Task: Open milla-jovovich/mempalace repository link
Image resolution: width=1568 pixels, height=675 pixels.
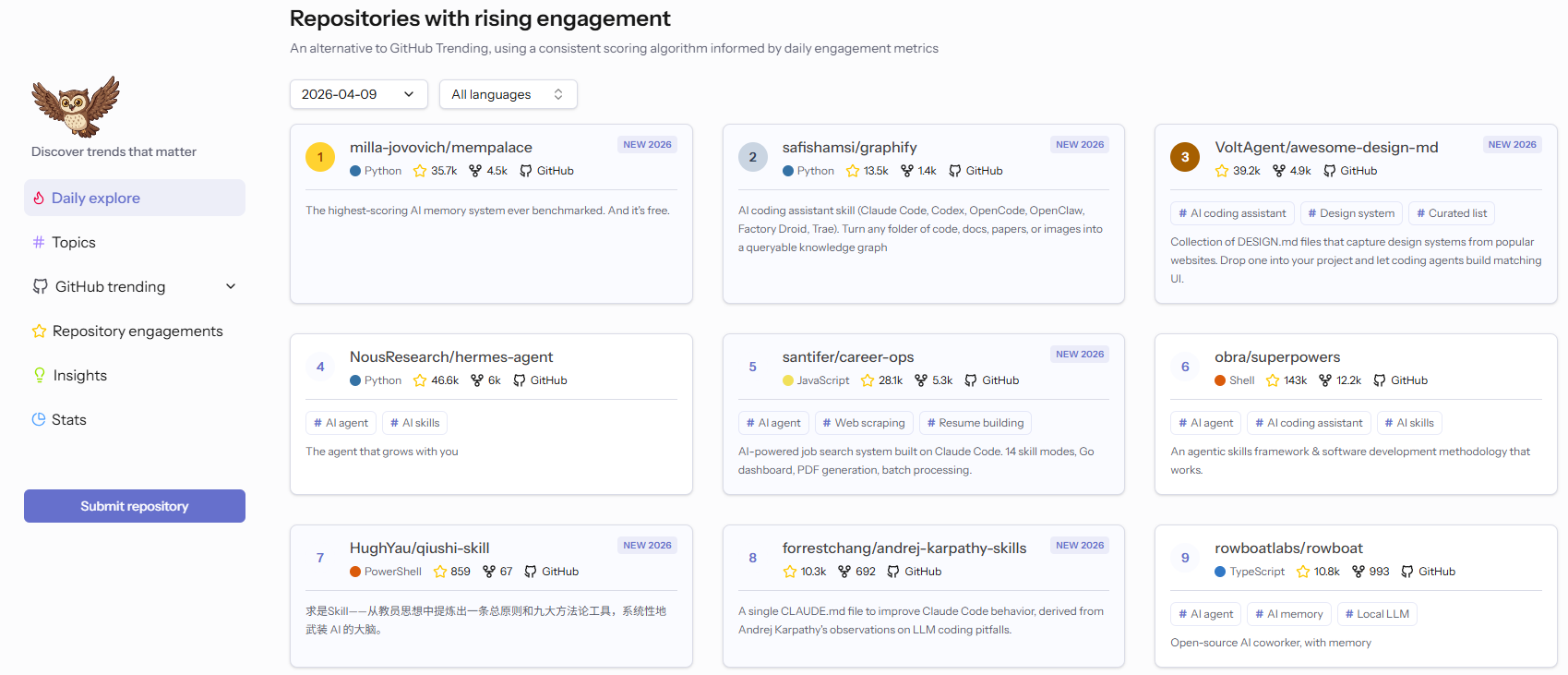Action: pyautogui.click(x=441, y=147)
